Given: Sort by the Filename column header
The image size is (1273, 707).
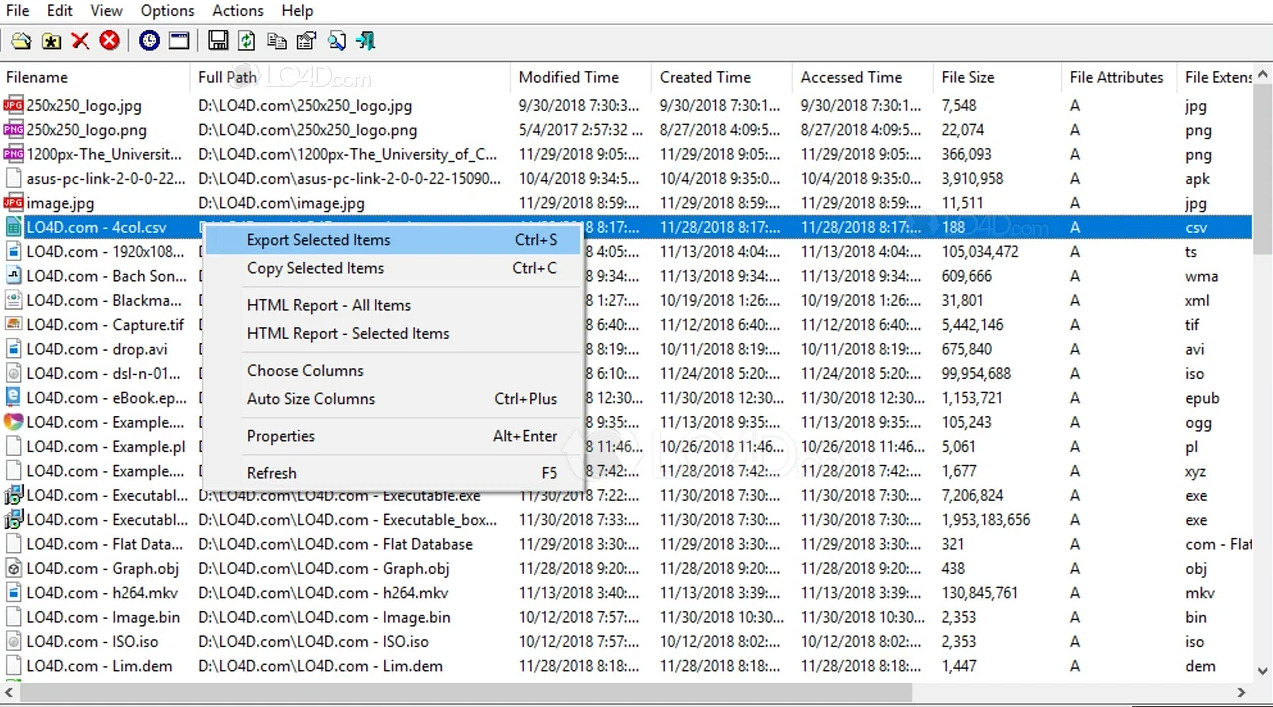Looking at the screenshot, I should (95, 77).
